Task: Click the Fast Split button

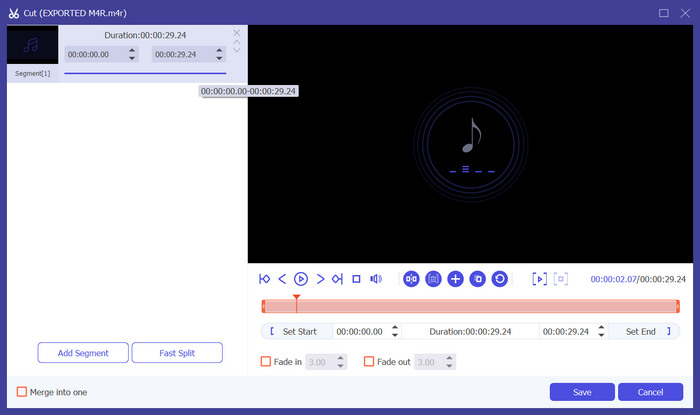Action: click(x=177, y=353)
